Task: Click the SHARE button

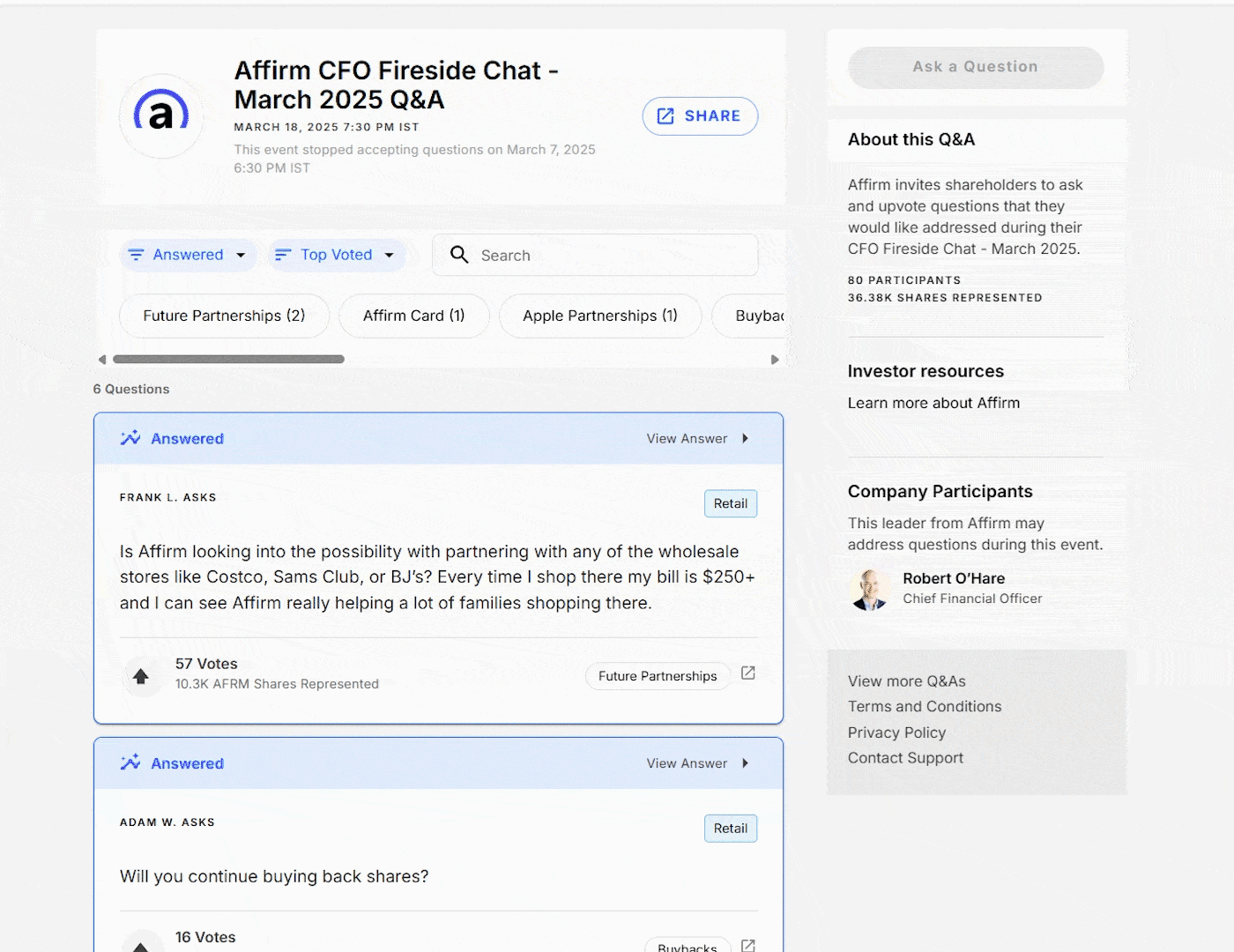Action: tap(700, 116)
